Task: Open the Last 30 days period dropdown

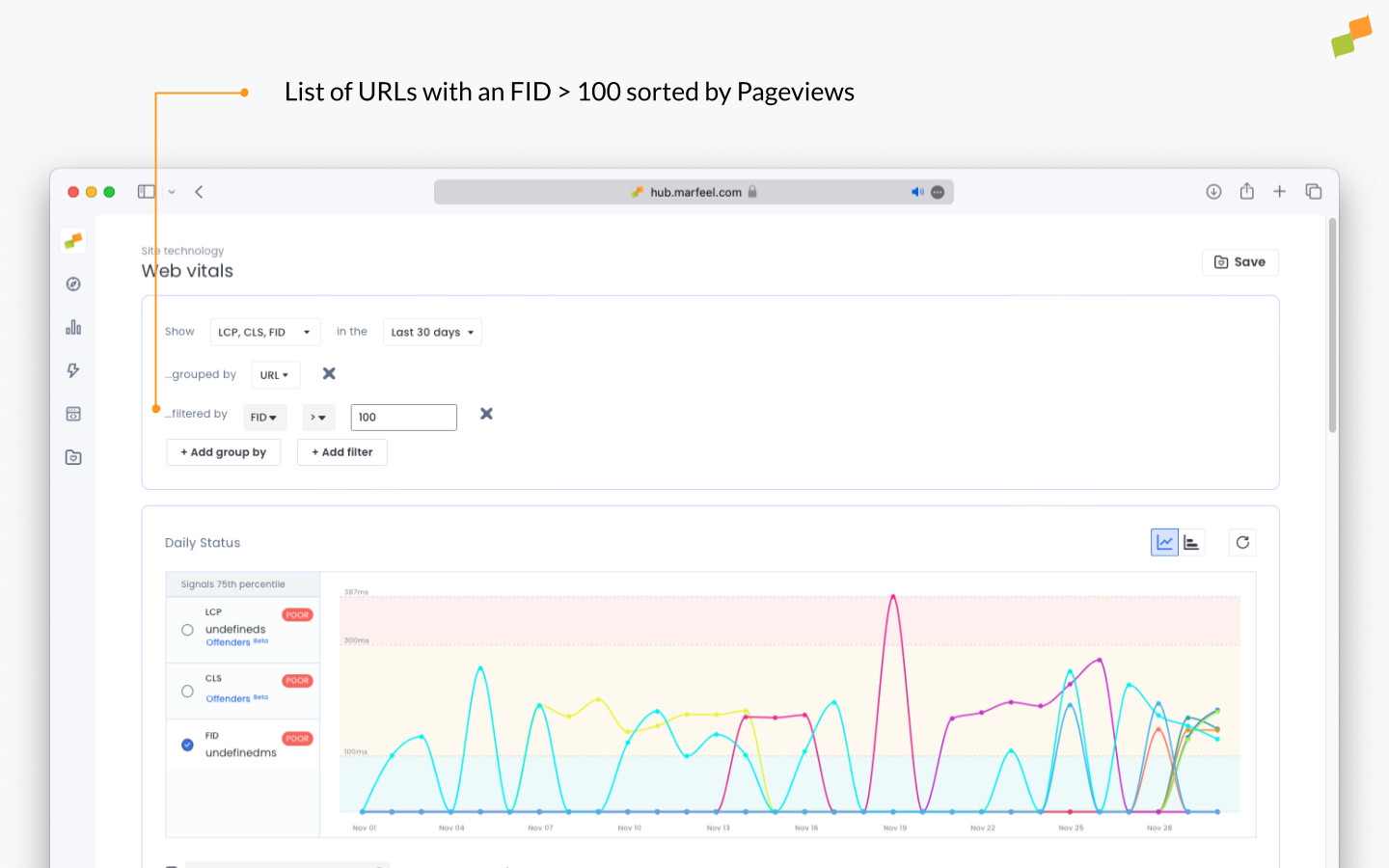Action: 431,332
